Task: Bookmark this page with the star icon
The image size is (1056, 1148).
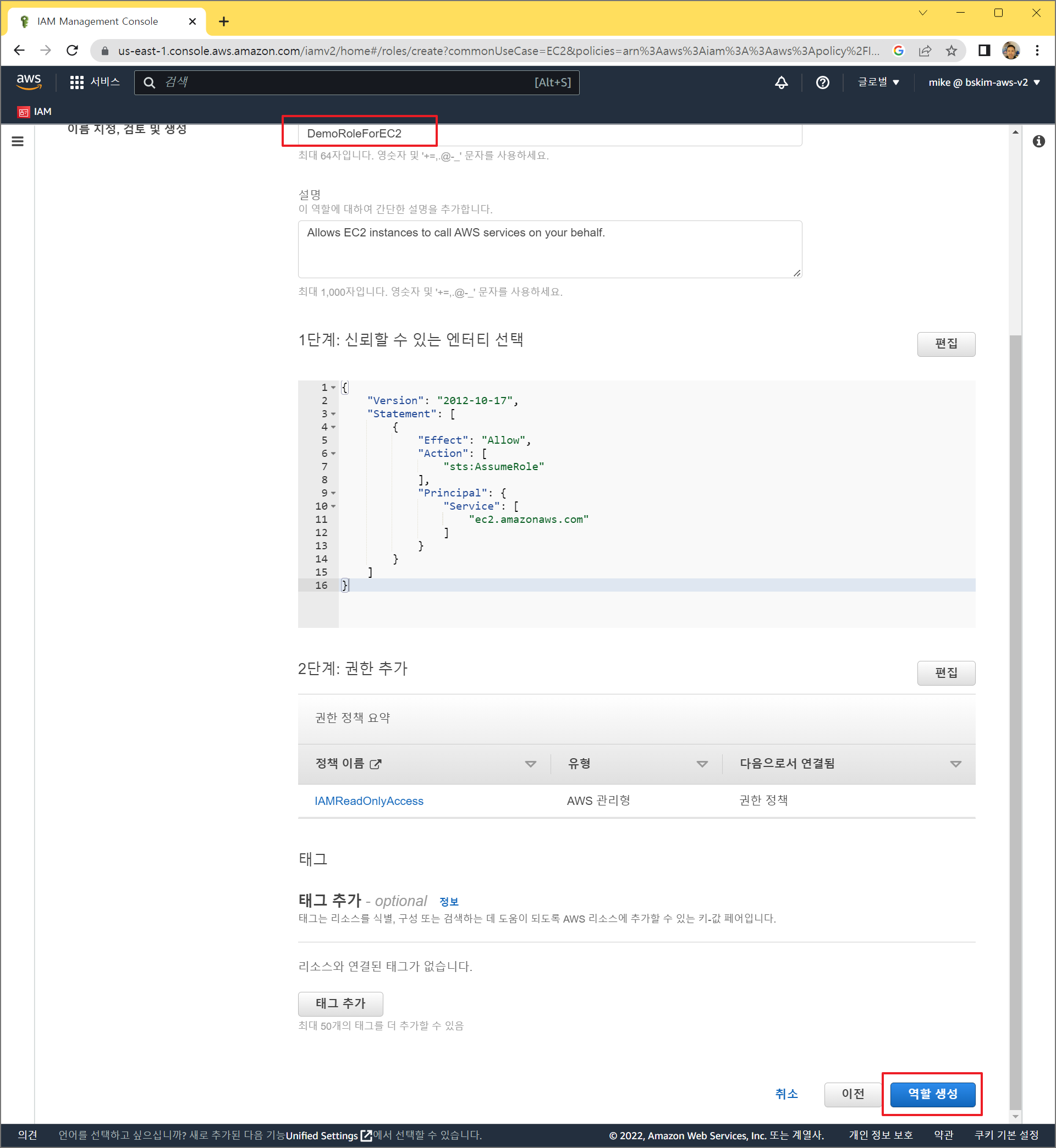Action: (x=951, y=51)
